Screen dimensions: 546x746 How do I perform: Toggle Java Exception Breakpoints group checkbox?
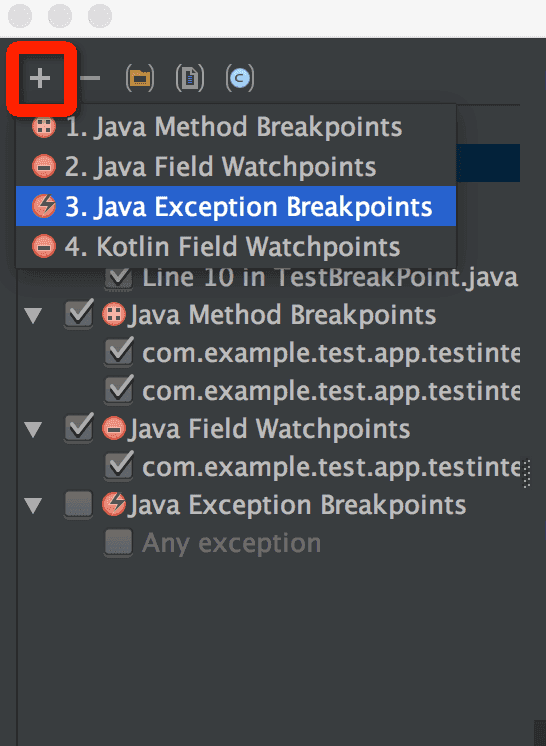click(x=78, y=505)
